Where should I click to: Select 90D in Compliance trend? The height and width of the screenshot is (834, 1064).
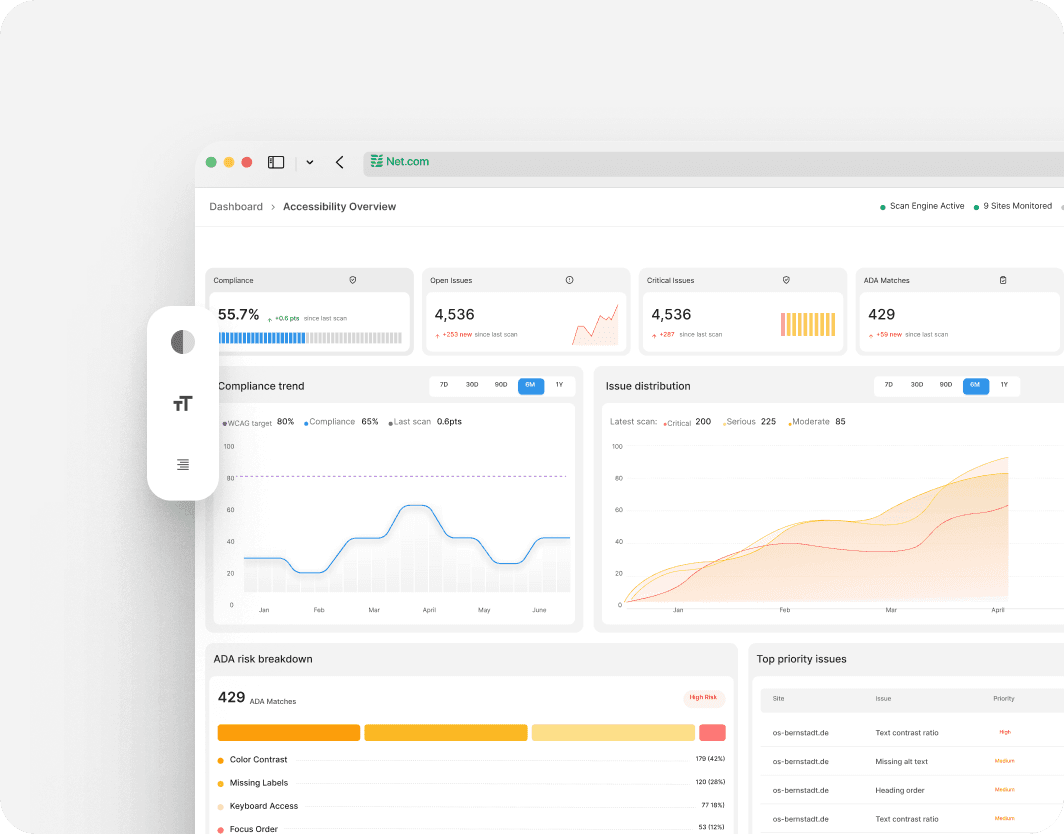501,385
